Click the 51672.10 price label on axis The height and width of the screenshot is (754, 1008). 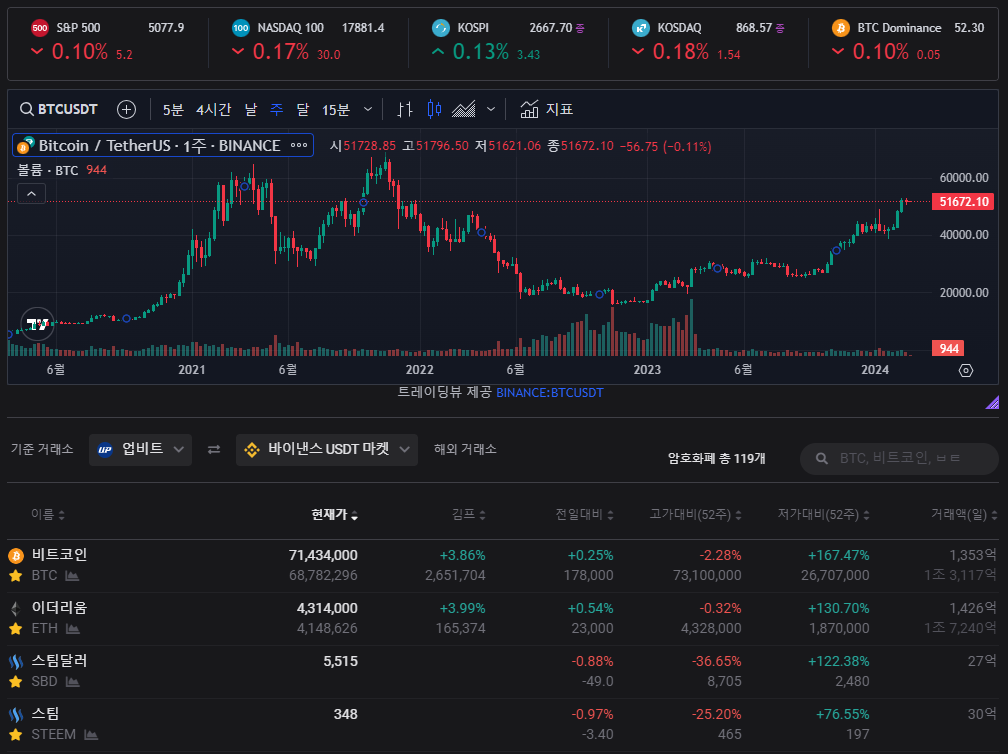[963, 202]
